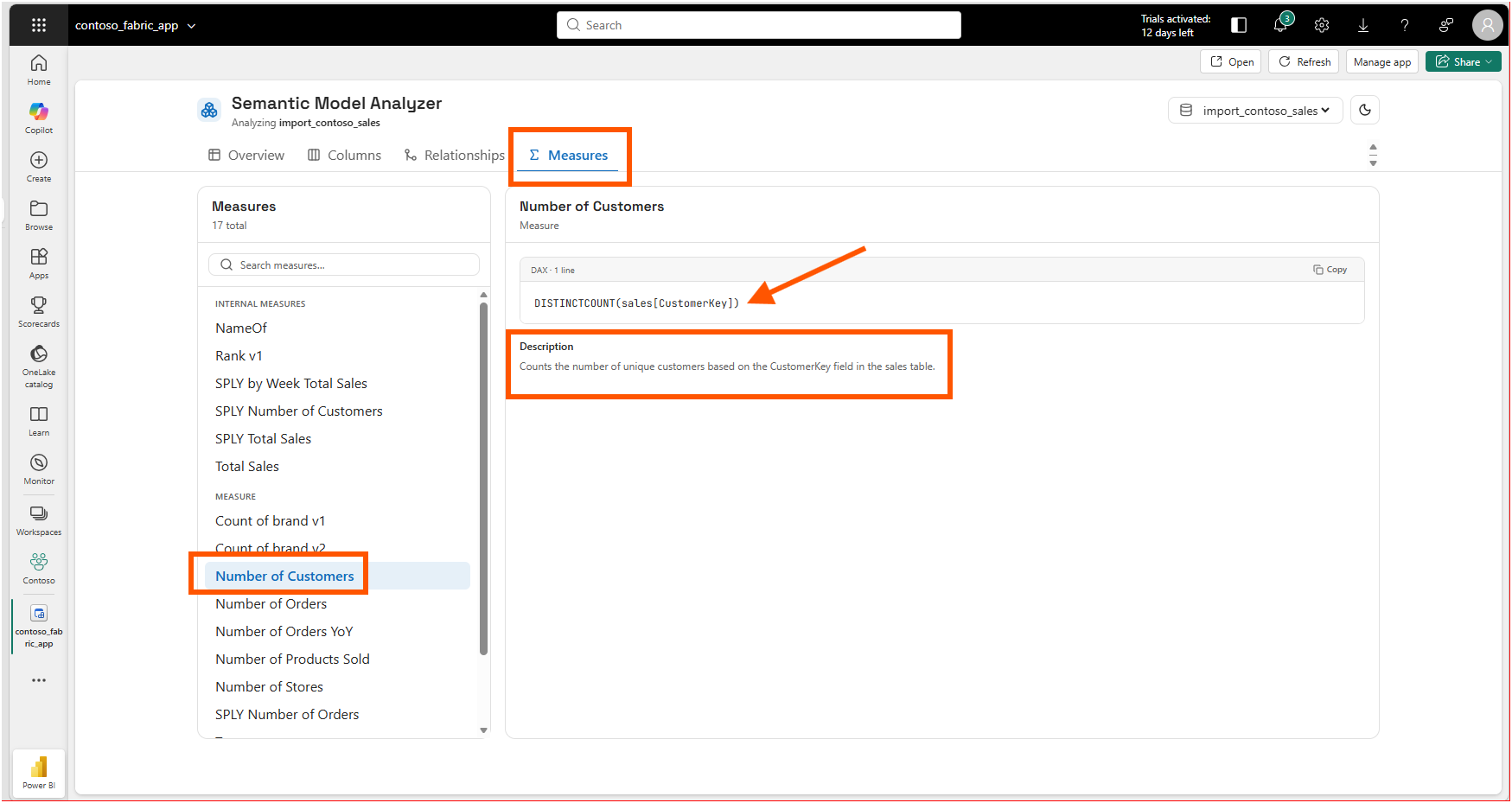Click the Create plus icon

pyautogui.click(x=39, y=160)
